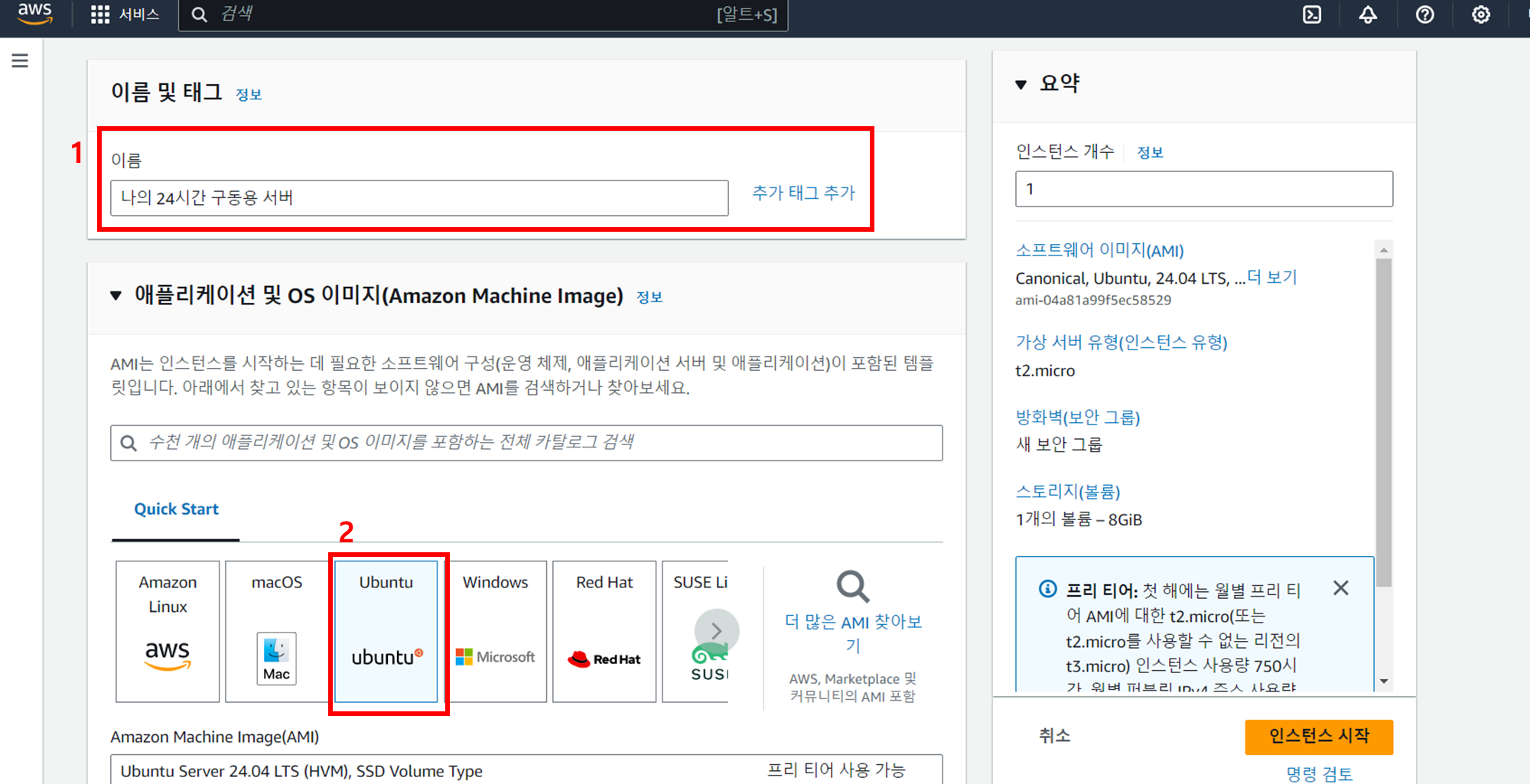
Task: Open the 방화벽(보안 그룹) summary link
Action: pyautogui.click(x=1078, y=417)
